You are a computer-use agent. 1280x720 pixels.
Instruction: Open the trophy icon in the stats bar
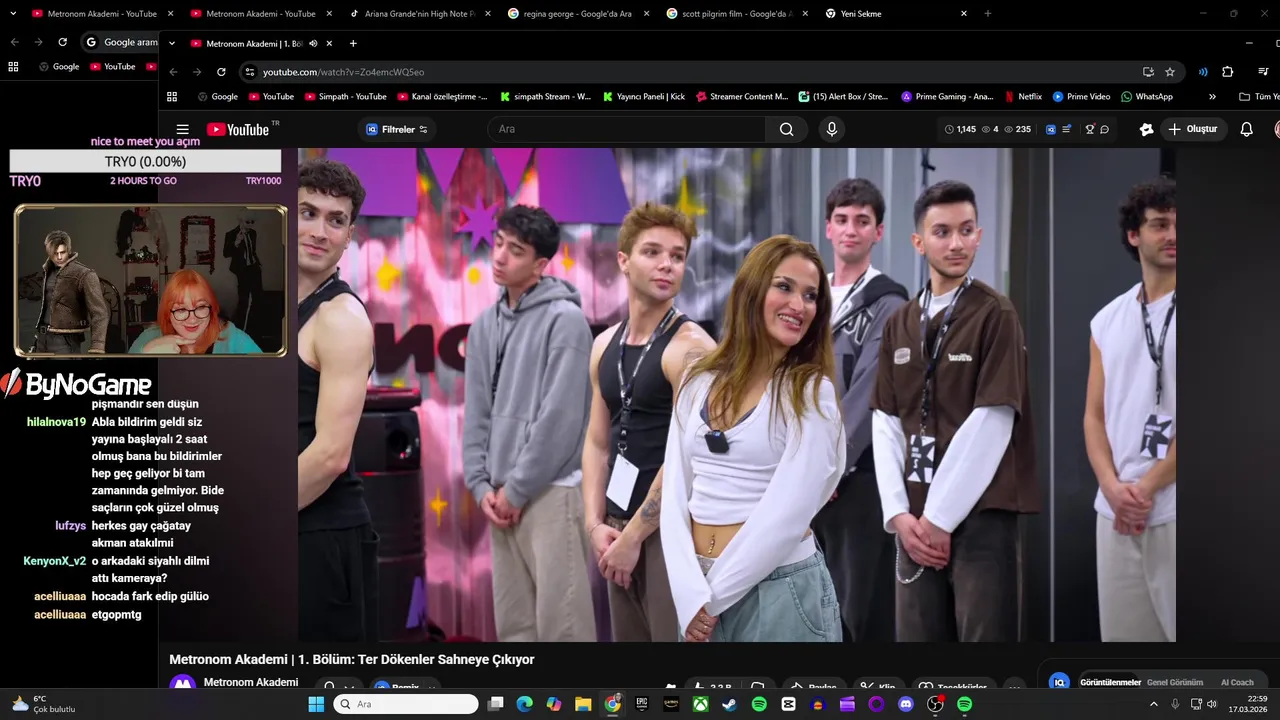(1090, 129)
